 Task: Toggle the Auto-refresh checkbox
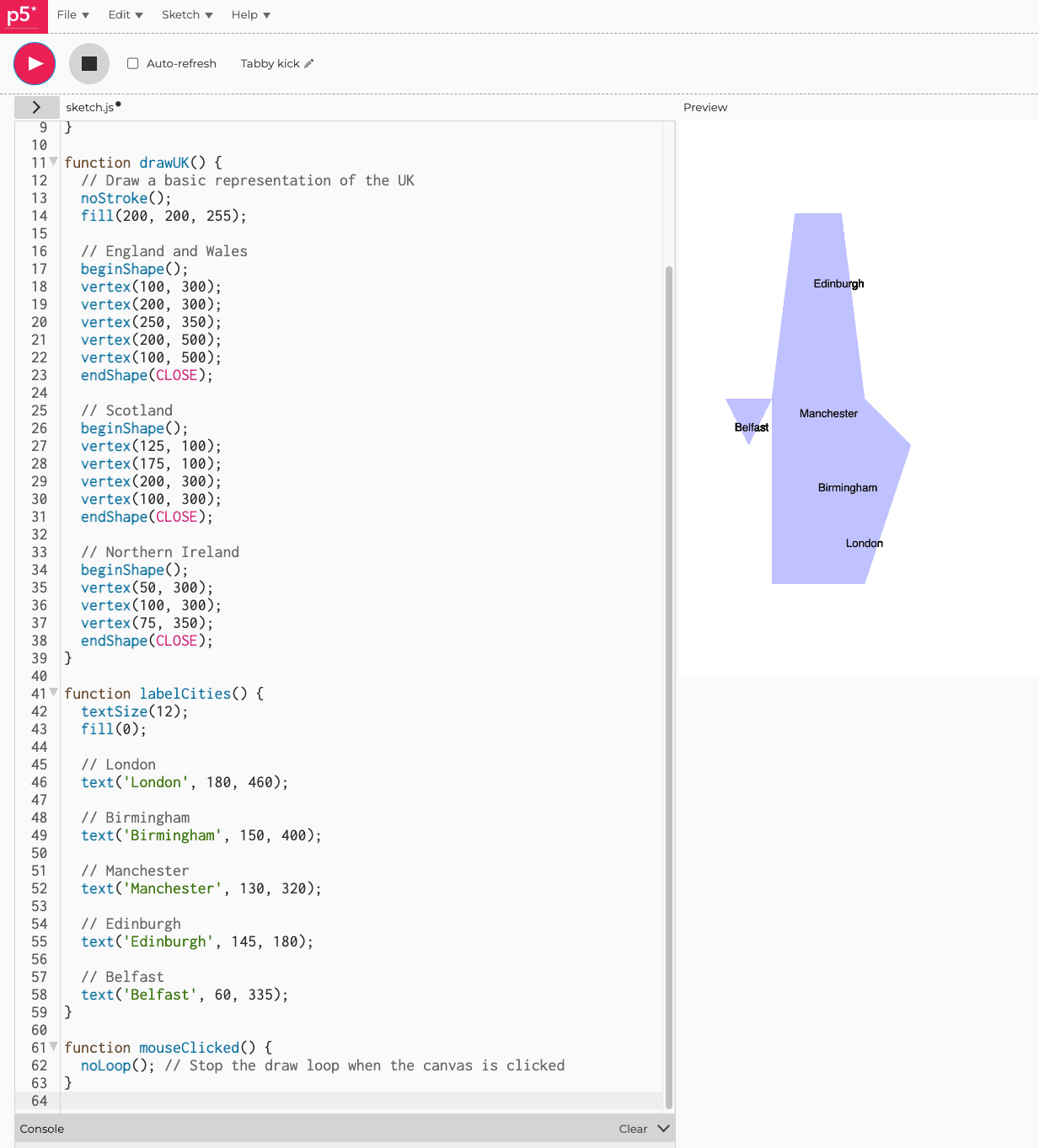132,63
